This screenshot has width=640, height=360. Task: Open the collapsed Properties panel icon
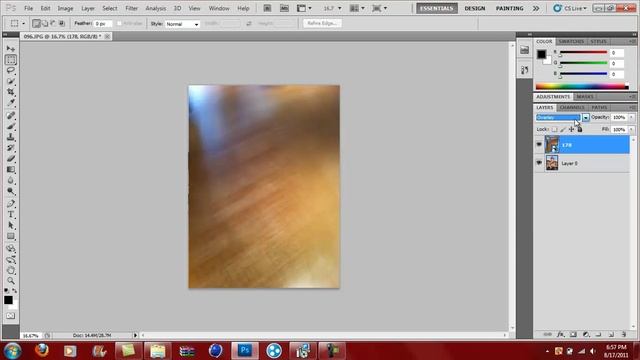[524, 70]
